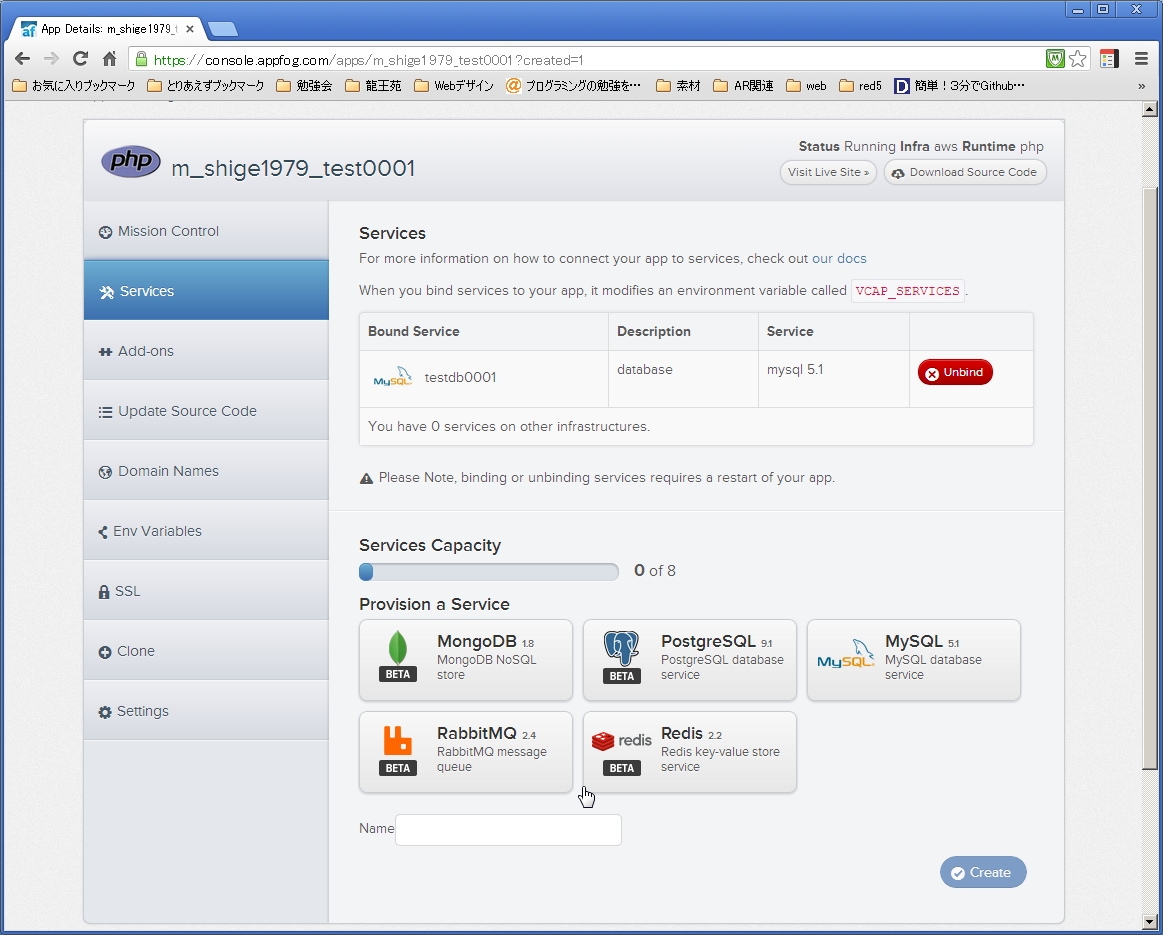Open the 素材 bookmark folder
Viewport: 1163px width, 935px height.
(679, 86)
